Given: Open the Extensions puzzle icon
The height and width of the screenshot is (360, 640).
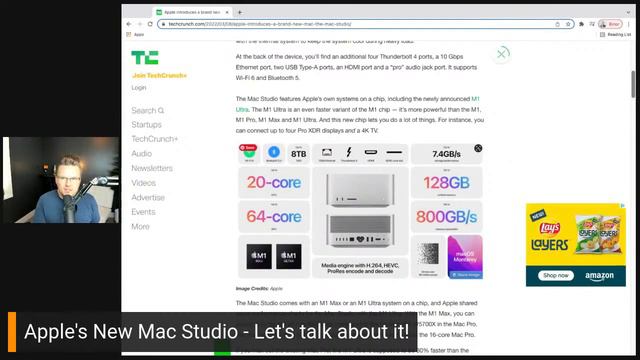Looking at the screenshot, I should (581, 24).
